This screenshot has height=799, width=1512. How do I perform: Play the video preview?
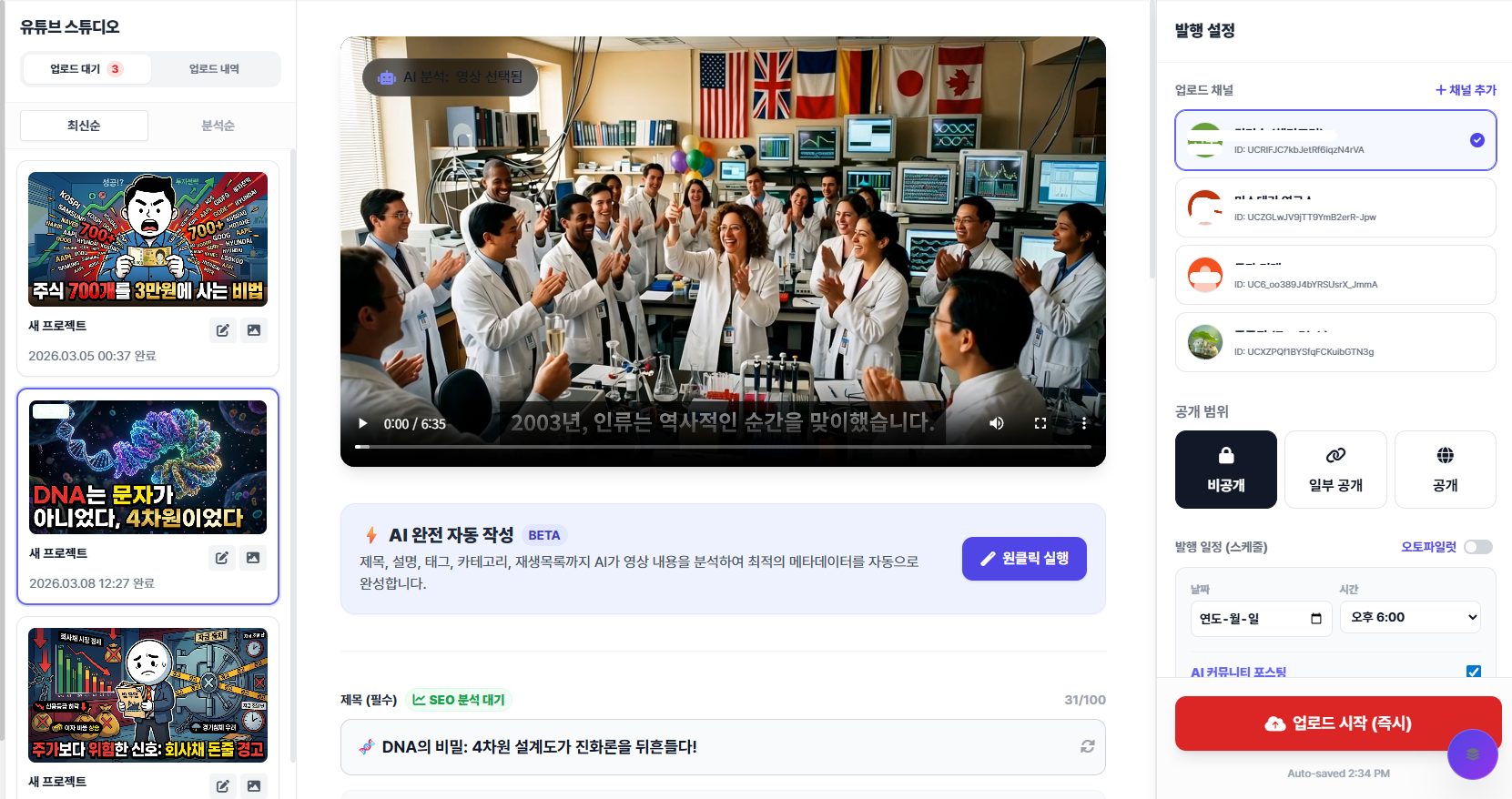point(363,423)
